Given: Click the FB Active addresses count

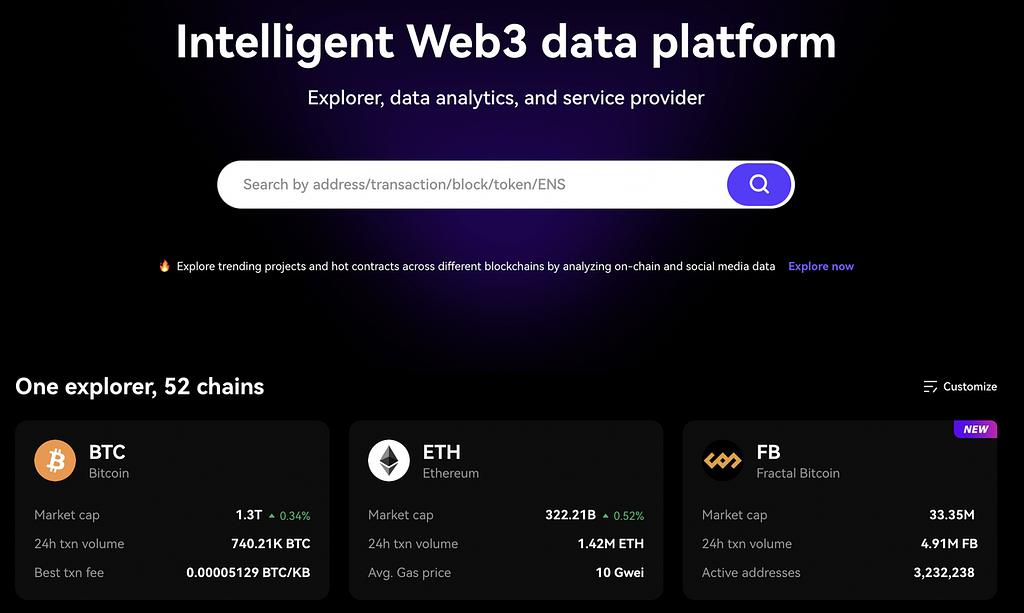Looking at the screenshot, I should [943, 573].
